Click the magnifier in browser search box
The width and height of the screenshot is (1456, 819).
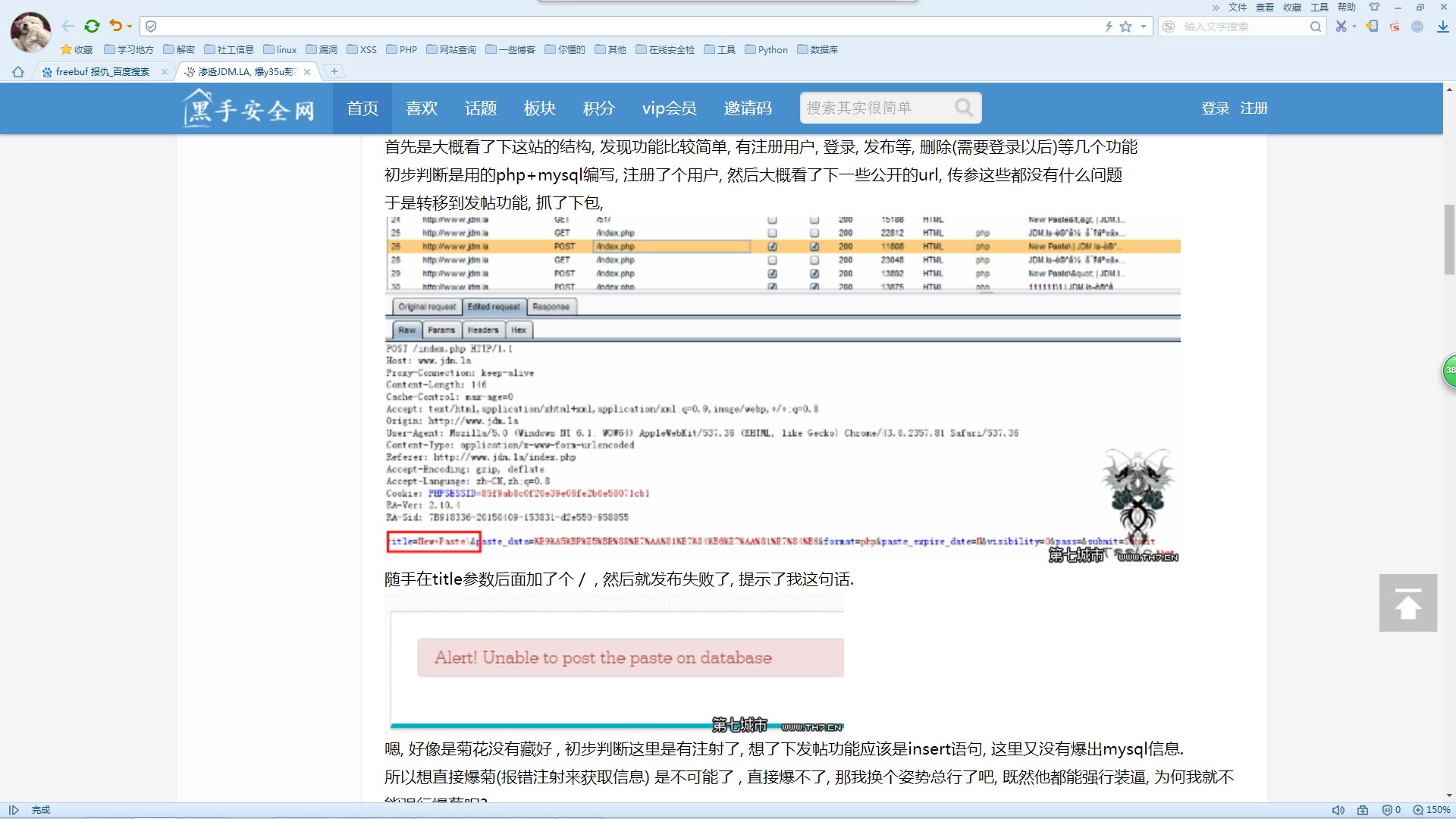click(x=1316, y=27)
